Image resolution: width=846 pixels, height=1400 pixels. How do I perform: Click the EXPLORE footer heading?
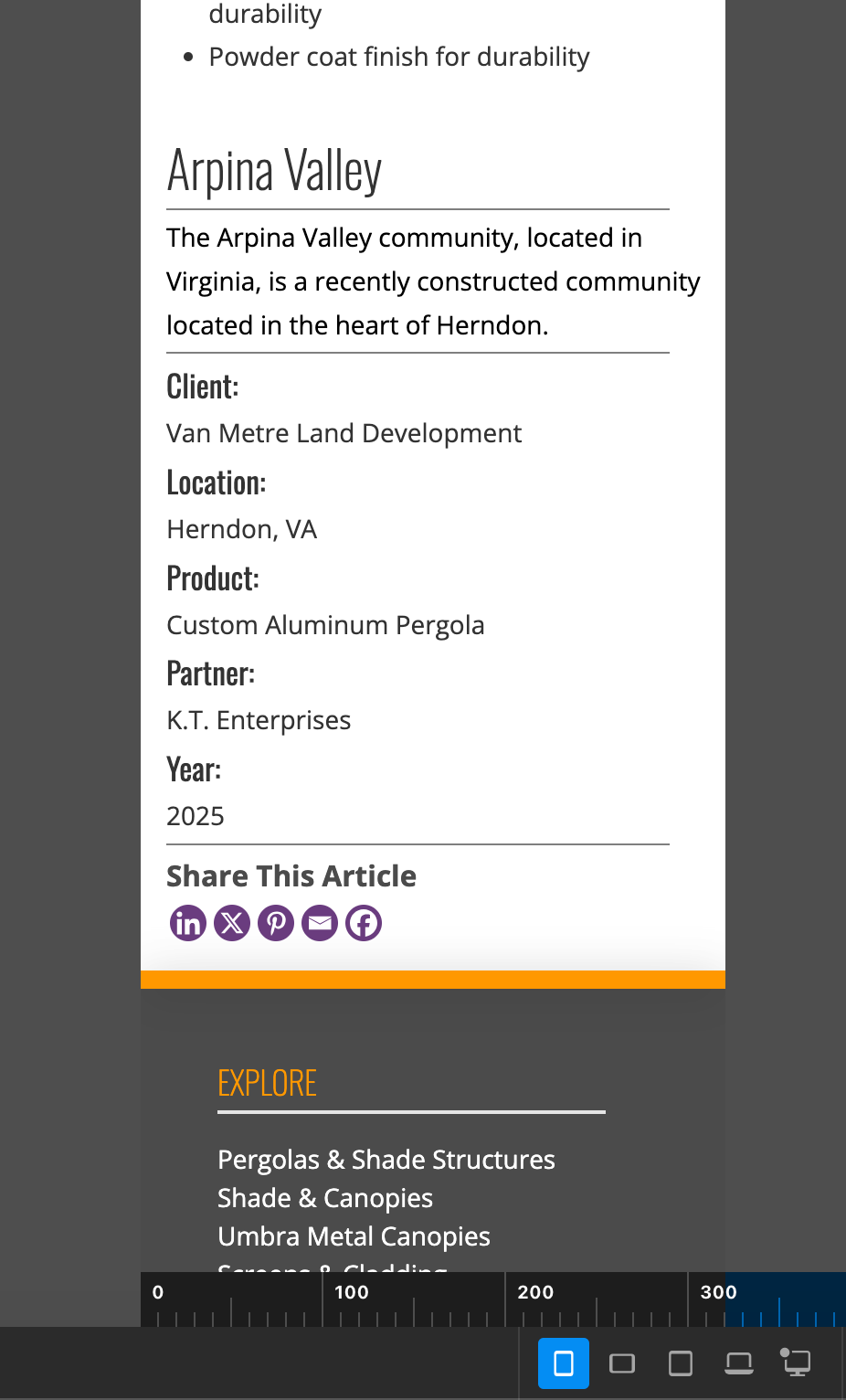tap(268, 1084)
